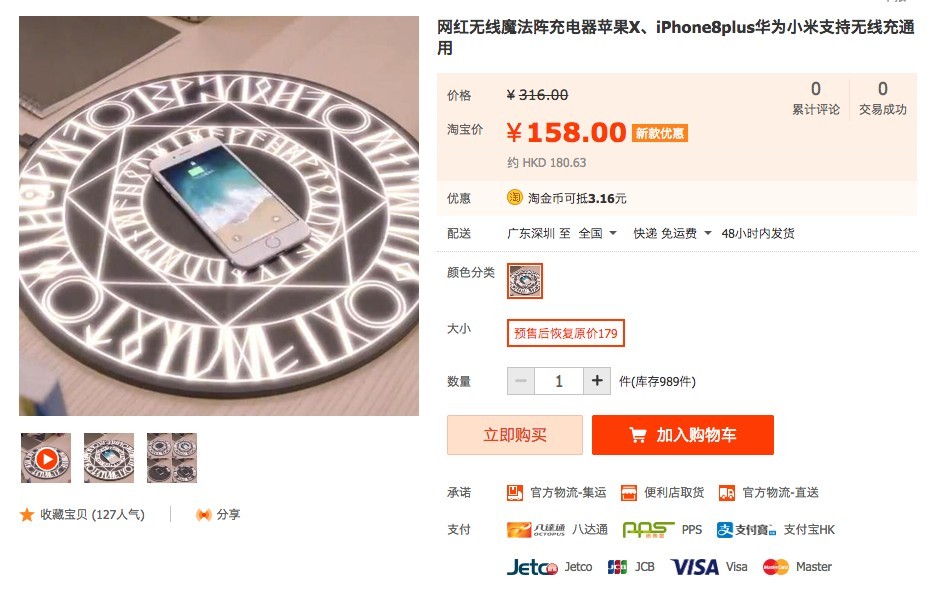Click the VISA payment logo
The width and height of the screenshot is (935, 605).
pyautogui.click(x=695, y=566)
